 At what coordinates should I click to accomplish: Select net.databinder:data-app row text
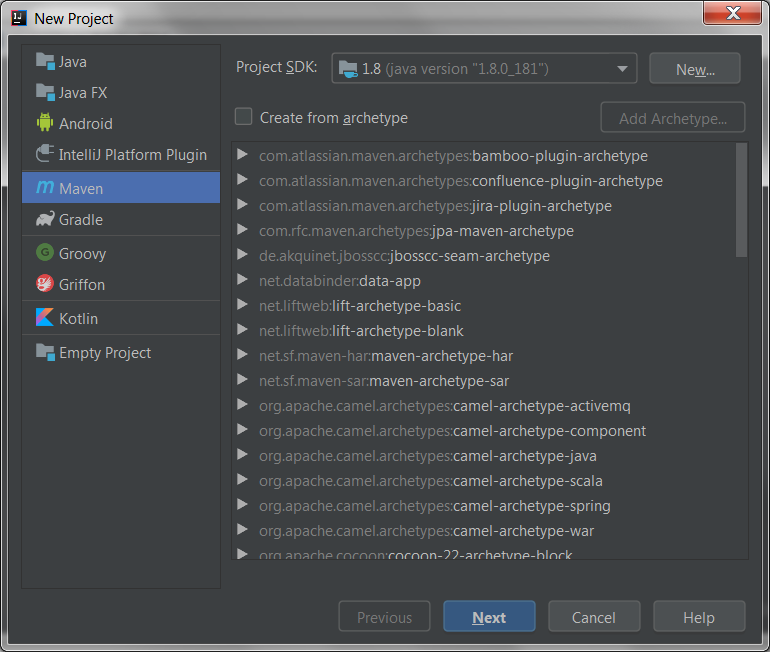click(x=340, y=281)
